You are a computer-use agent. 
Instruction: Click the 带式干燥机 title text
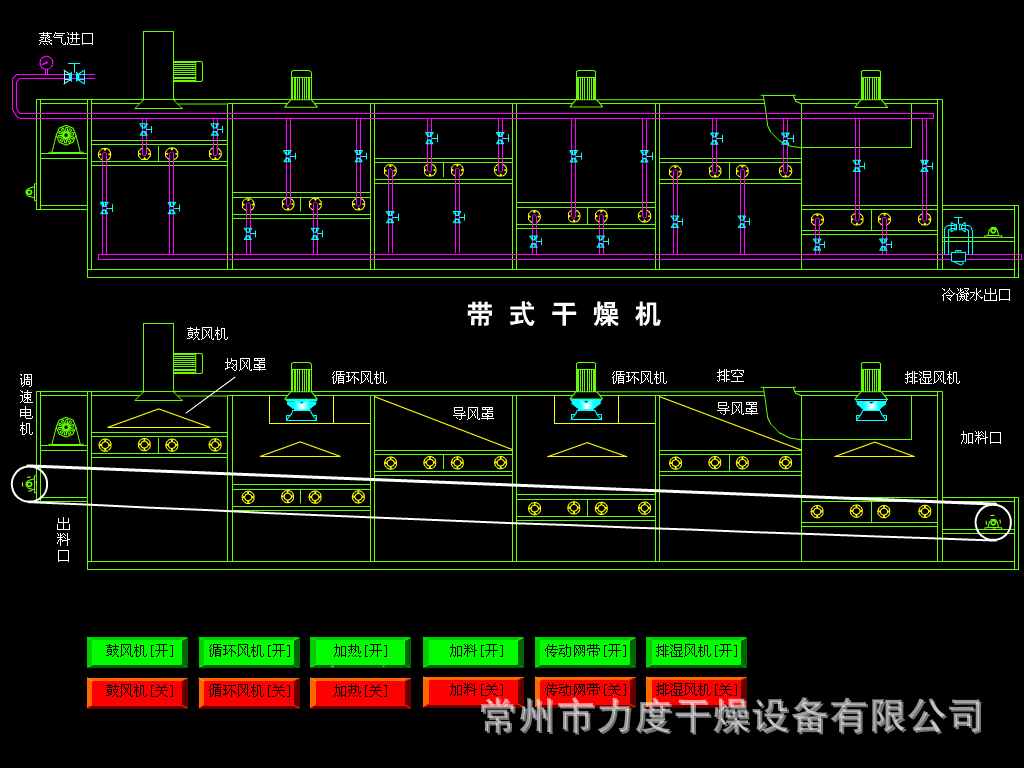tap(565, 314)
